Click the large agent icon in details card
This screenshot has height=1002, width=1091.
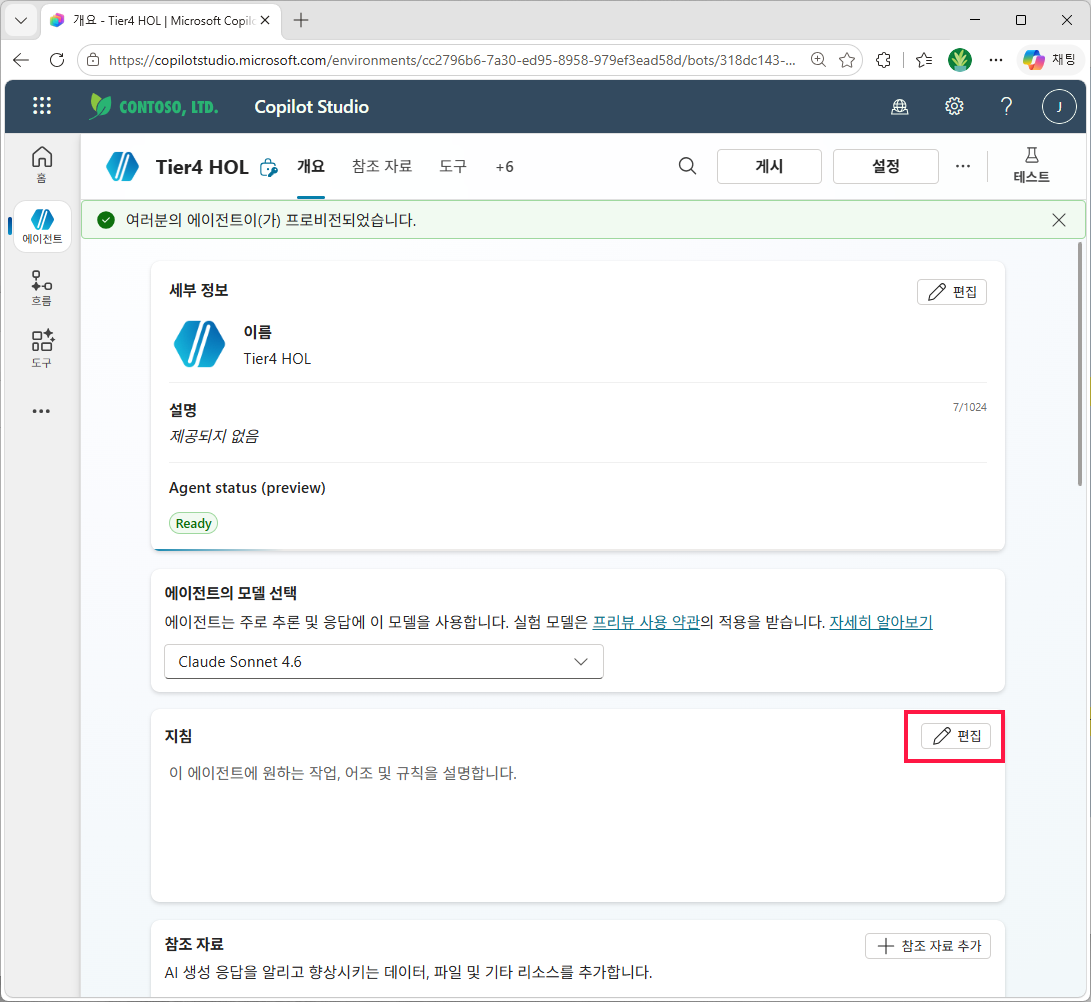[x=199, y=344]
